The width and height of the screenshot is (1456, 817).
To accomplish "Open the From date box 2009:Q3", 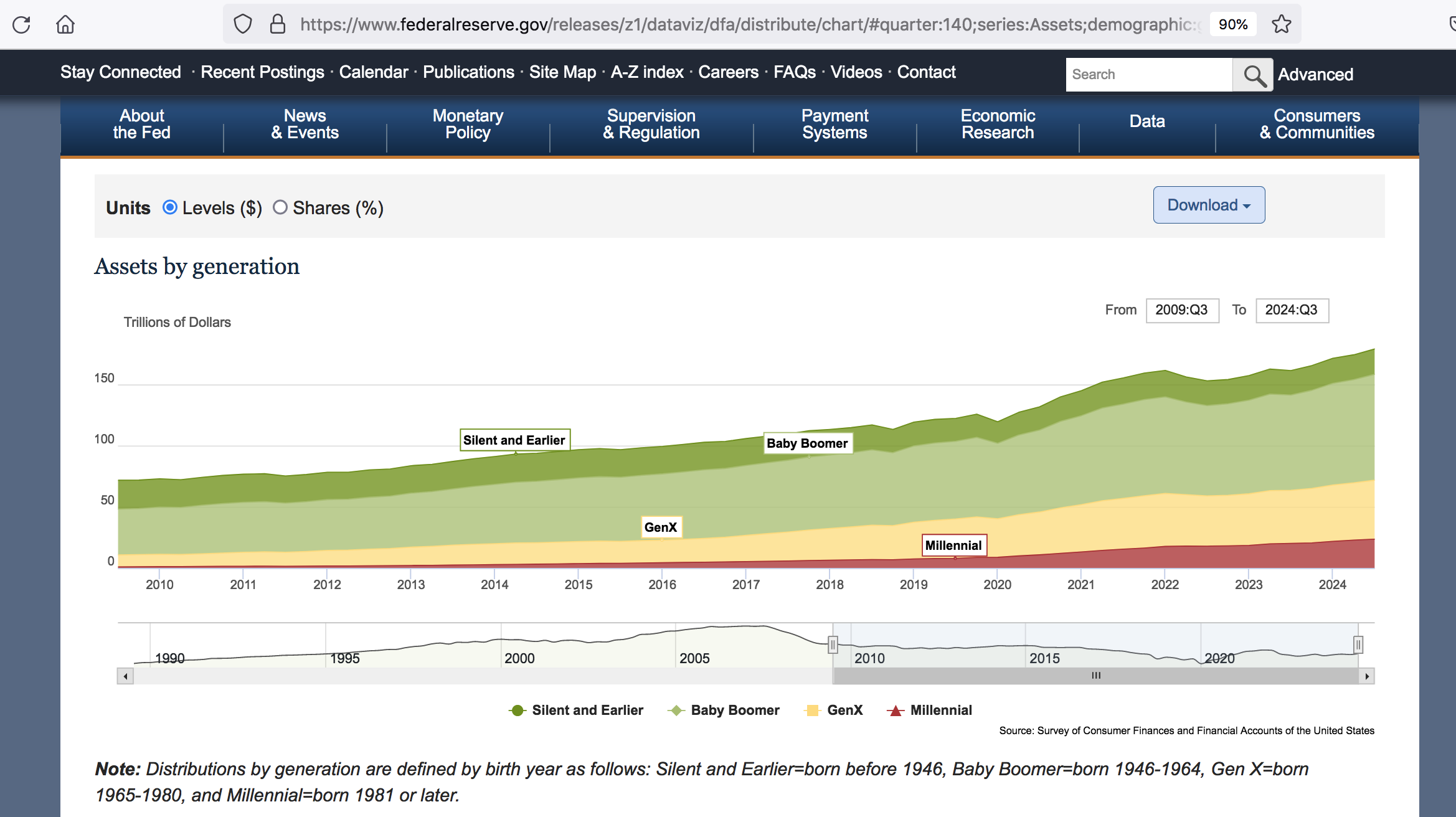I will point(1181,310).
